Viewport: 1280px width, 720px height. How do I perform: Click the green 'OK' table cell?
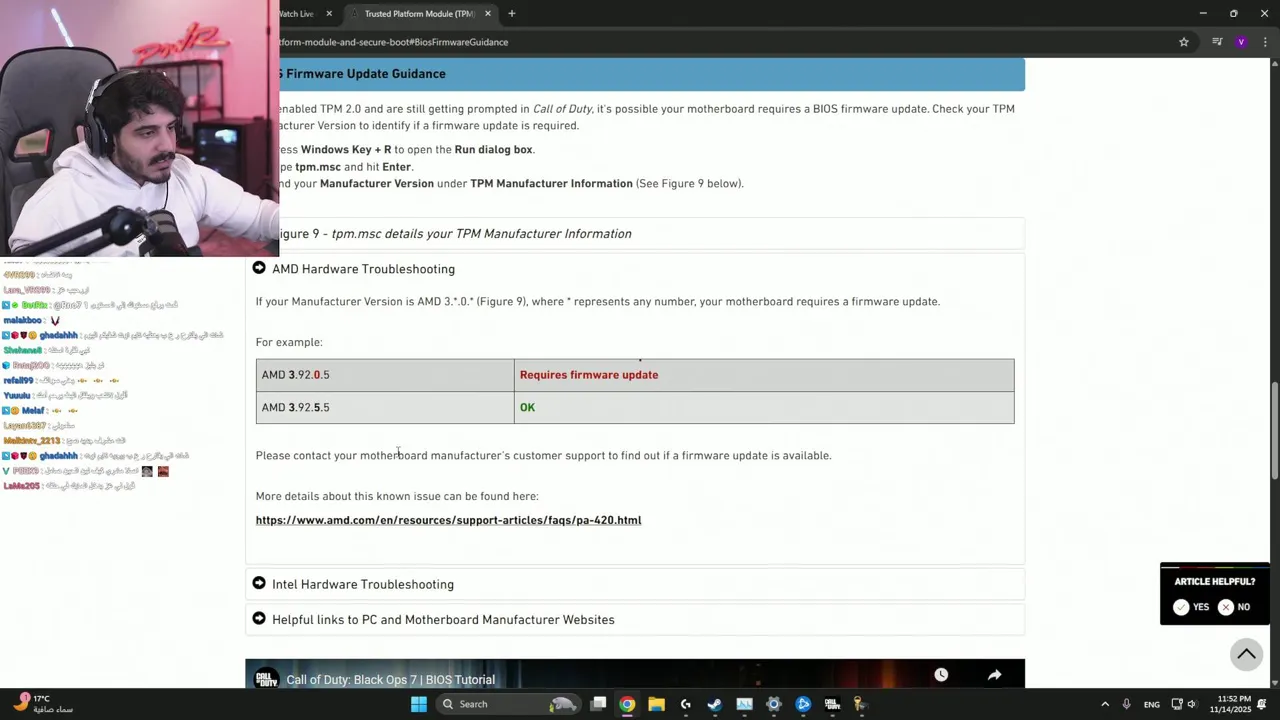coord(764,407)
